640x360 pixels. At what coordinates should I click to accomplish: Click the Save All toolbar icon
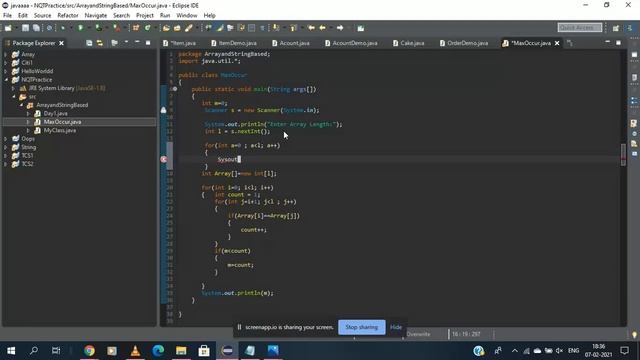36,28
